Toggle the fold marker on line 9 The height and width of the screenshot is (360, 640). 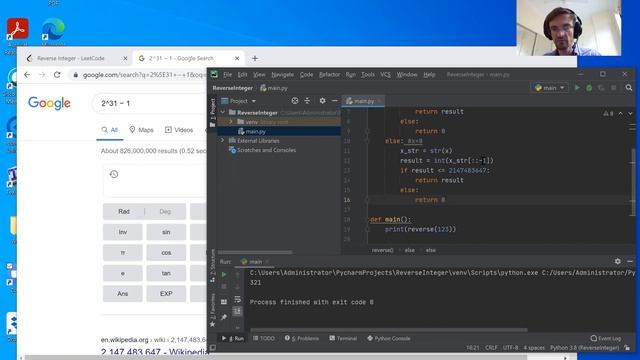click(367, 131)
